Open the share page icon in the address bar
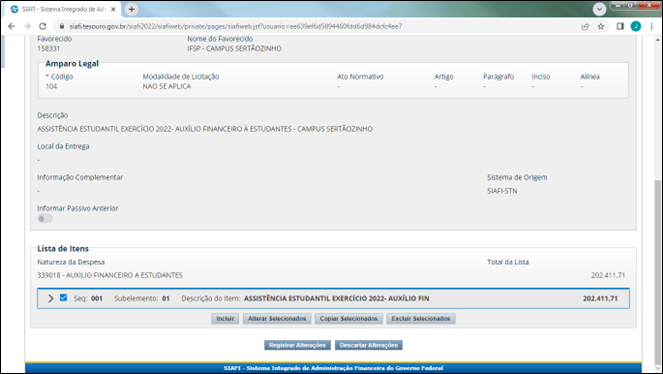Viewport: 663px width, 374px height. coord(585,26)
